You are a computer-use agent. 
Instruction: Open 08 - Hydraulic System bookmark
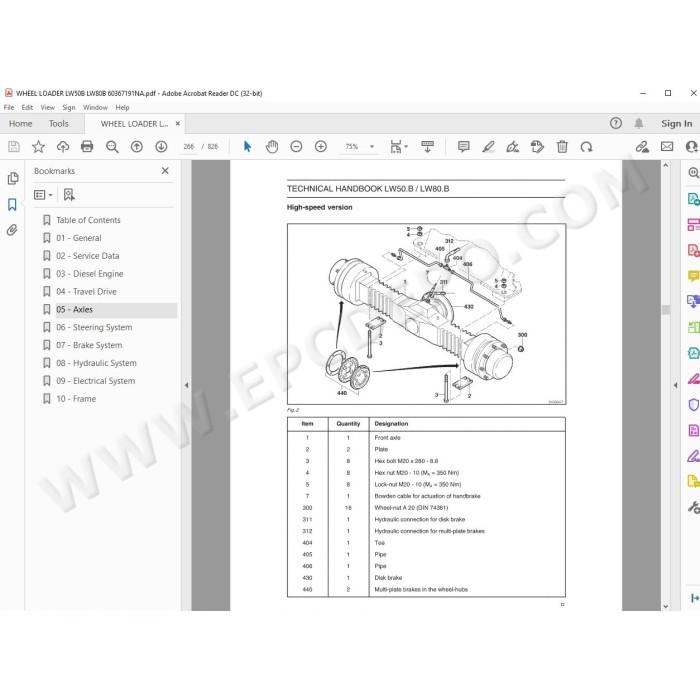pyautogui.click(x=96, y=363)
